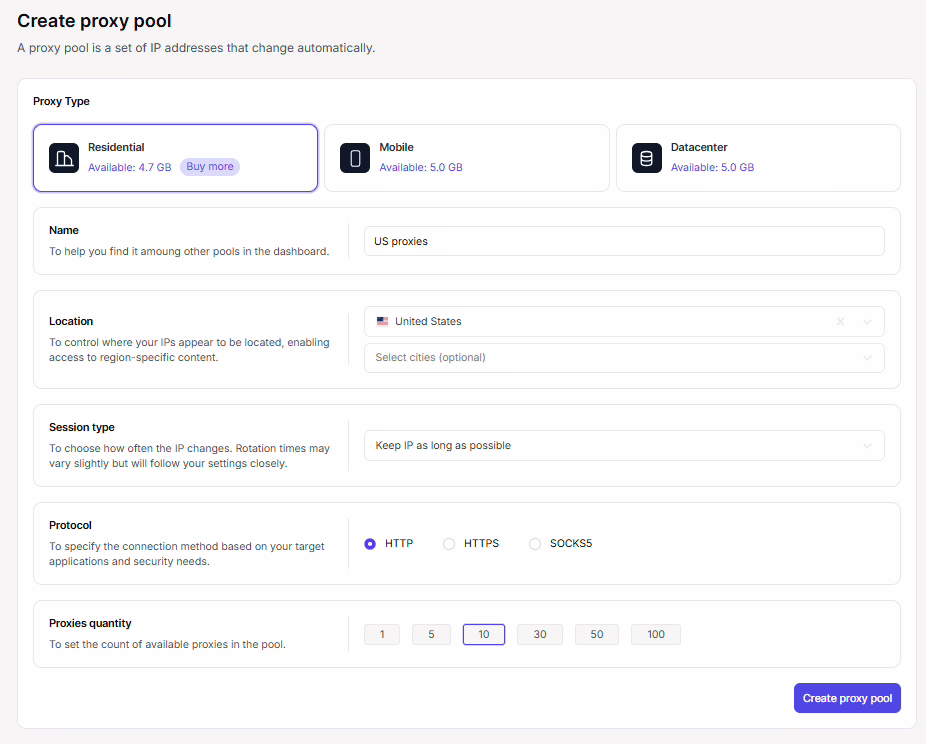Pick 30 as the proxies quantity
The width and height of the screenshot is (926, 744).
pyautogui.click(x=540, y=635)
